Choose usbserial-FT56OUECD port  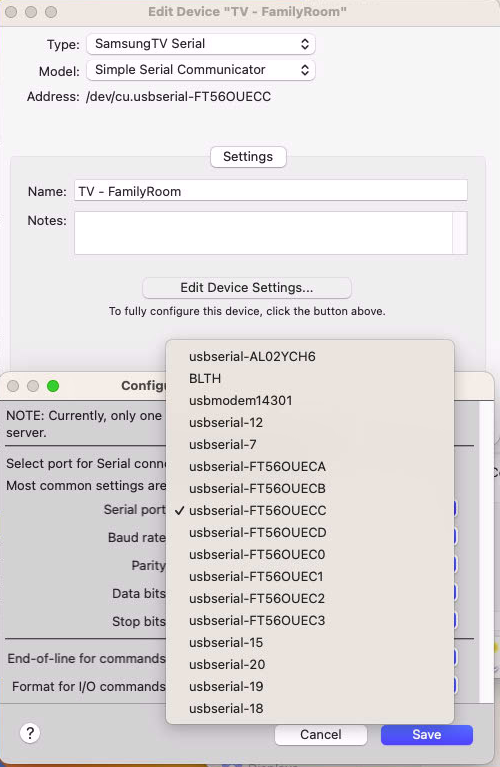coord(310,533)
